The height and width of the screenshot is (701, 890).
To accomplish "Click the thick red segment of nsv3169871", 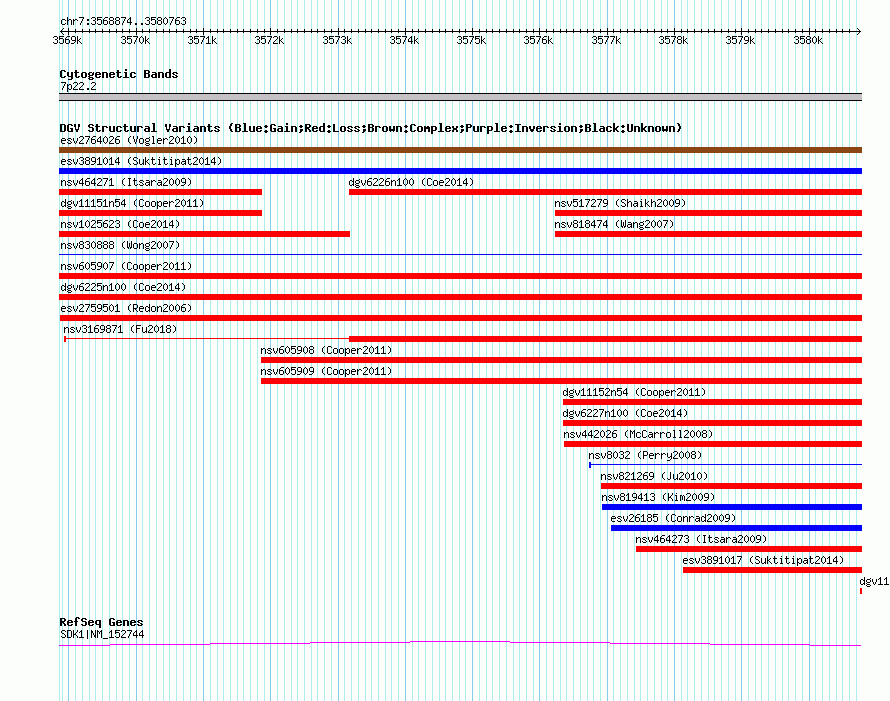I will (606, 339).
